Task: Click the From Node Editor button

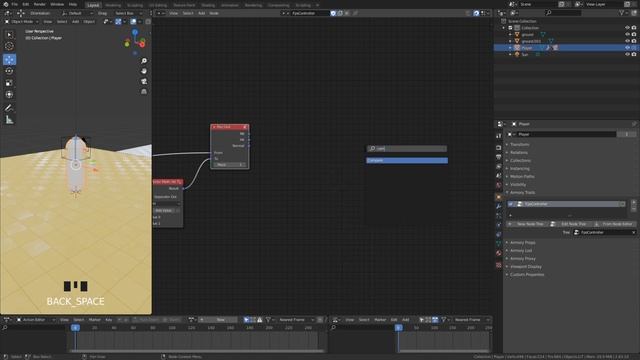Action: [x=615, y=224]
